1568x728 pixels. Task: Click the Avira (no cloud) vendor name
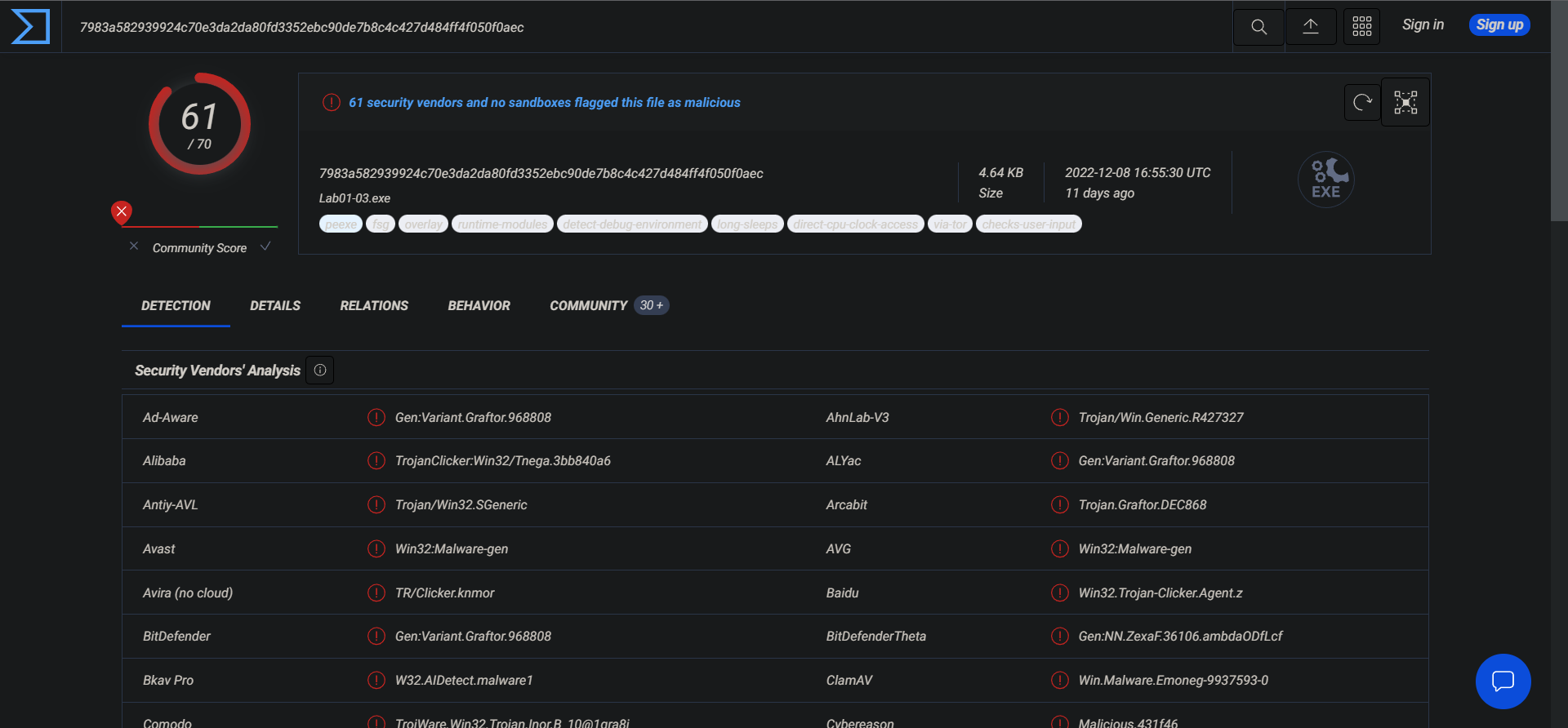click(x=188, y=593)
